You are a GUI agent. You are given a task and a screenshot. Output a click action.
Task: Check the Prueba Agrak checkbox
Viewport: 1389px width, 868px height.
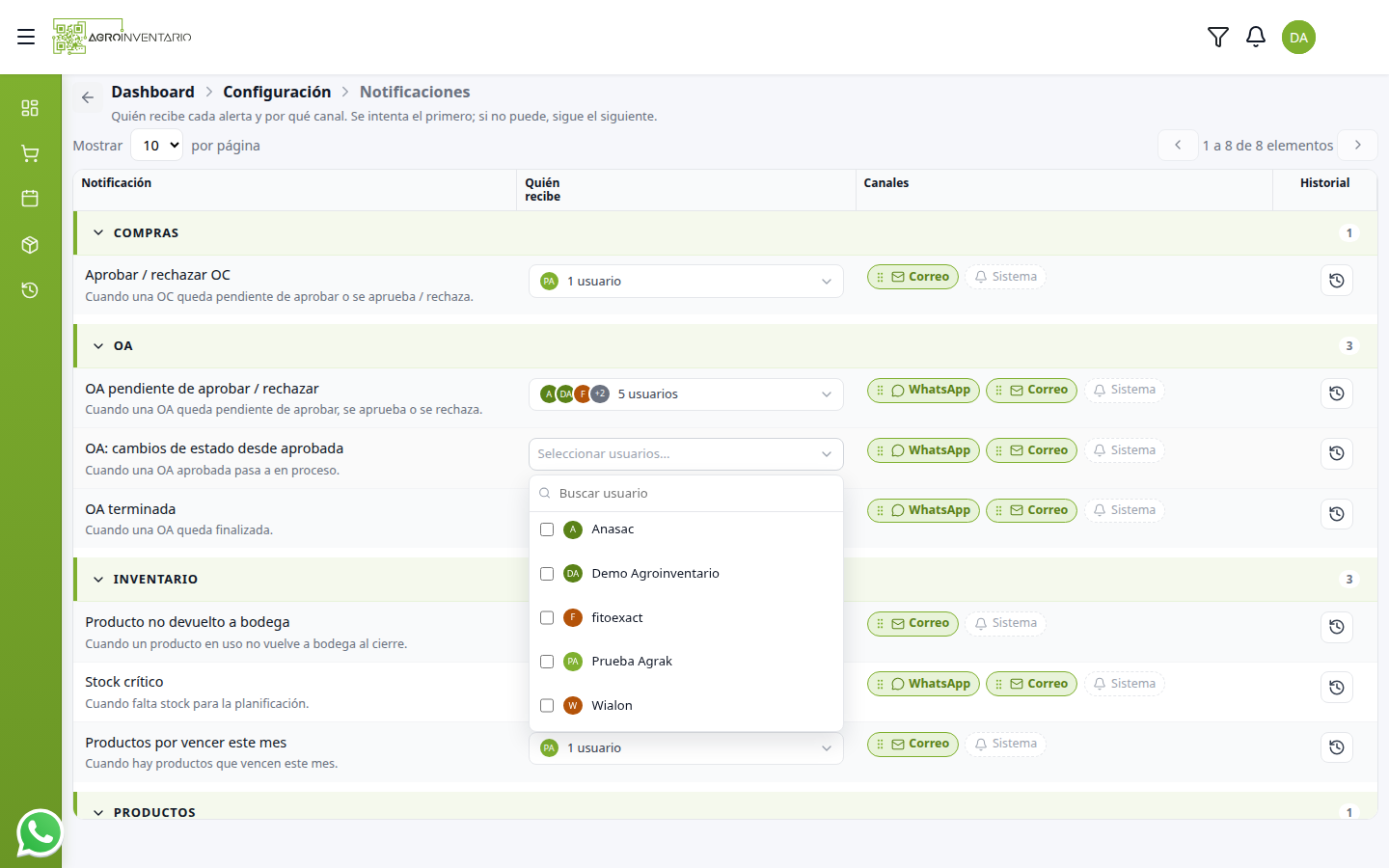click(547, 662)
